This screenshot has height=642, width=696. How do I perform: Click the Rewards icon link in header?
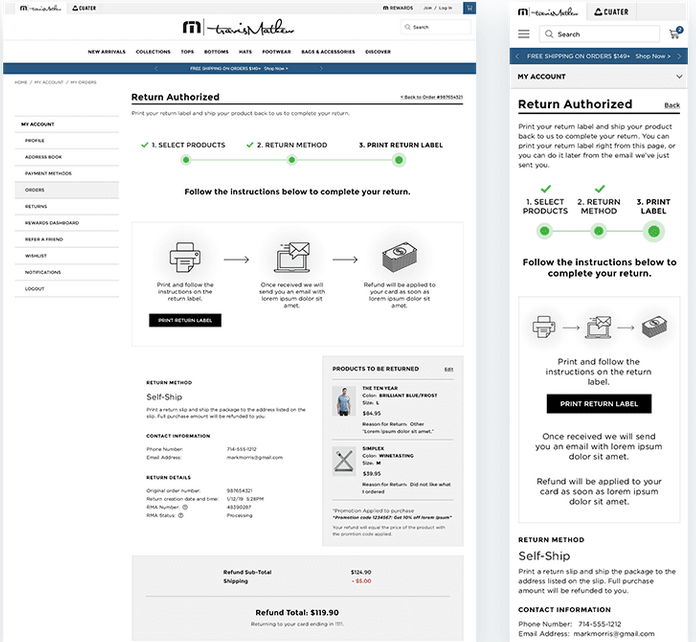pyautogui.click(x=398, y=8)
